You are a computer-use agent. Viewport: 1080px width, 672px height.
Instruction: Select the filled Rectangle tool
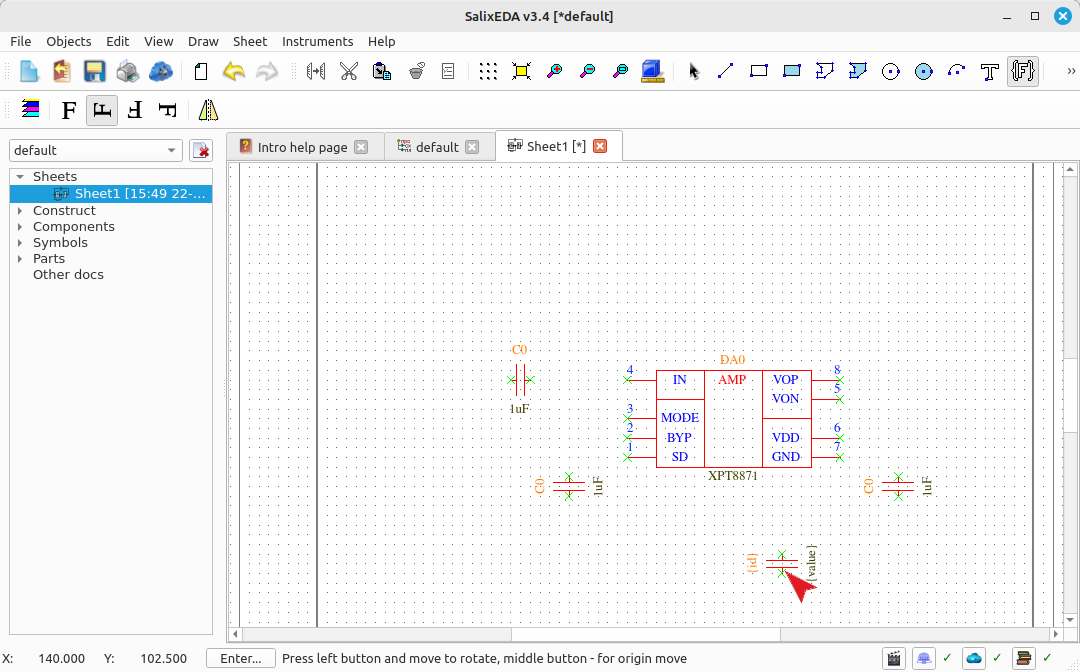click(791, 71)
